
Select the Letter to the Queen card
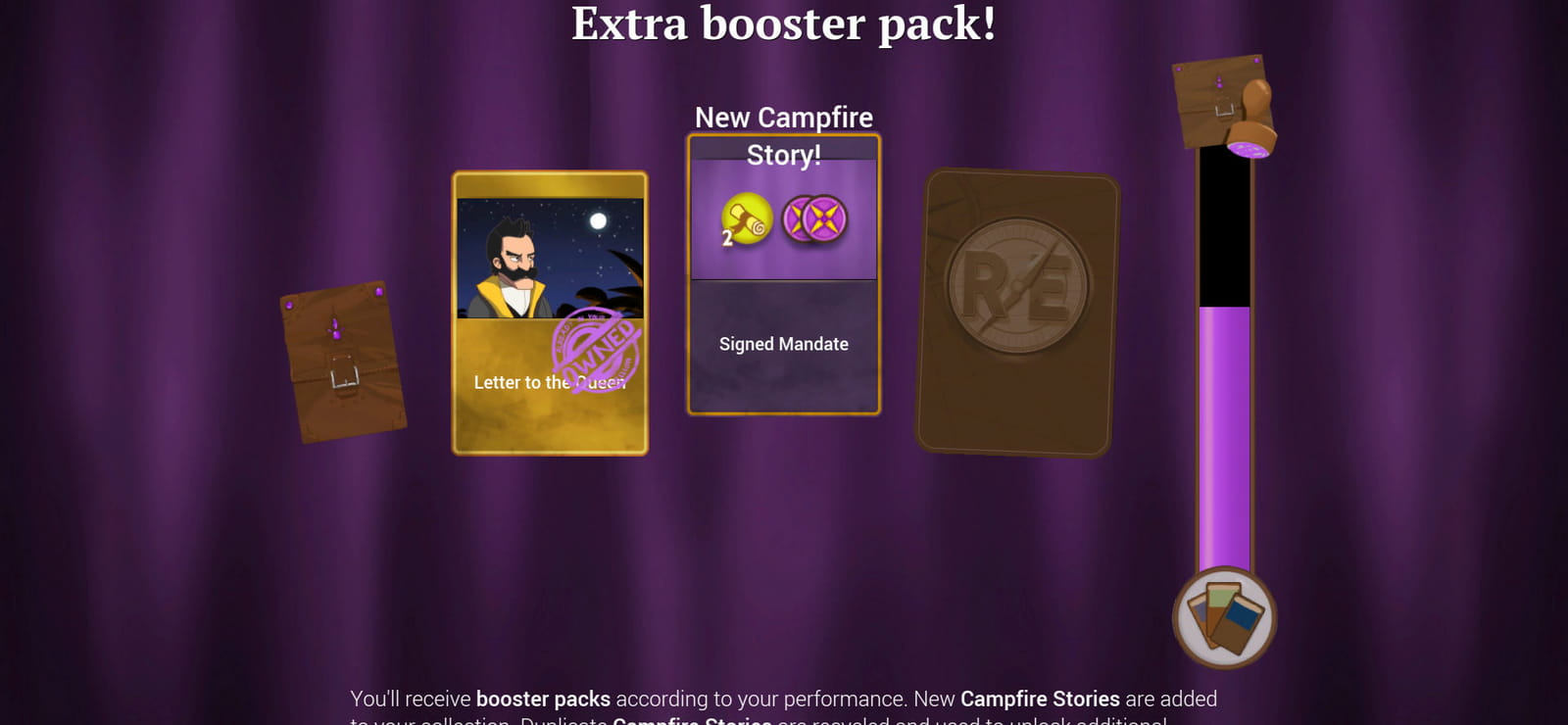pos(550,314)
